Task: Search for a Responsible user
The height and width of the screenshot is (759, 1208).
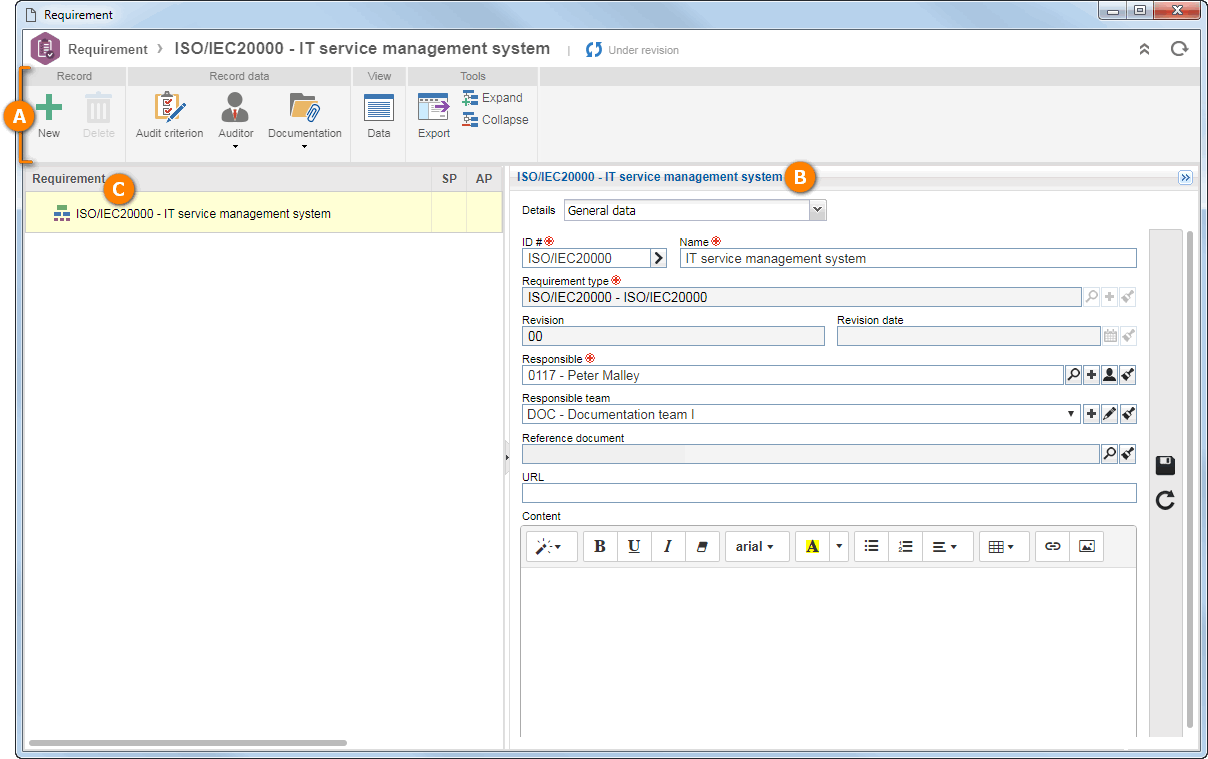Action: (x=1073, y=375)
